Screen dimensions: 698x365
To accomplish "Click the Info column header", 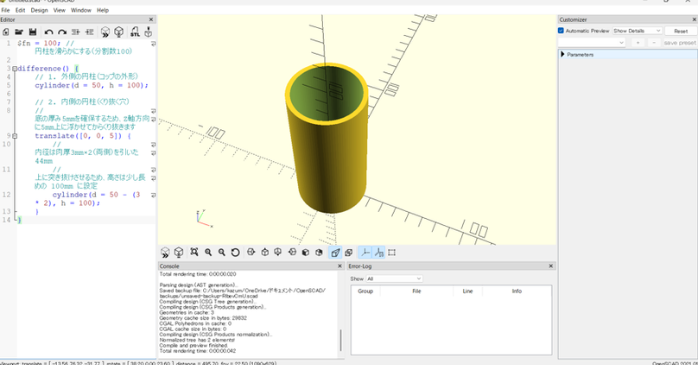I will 517,291.
